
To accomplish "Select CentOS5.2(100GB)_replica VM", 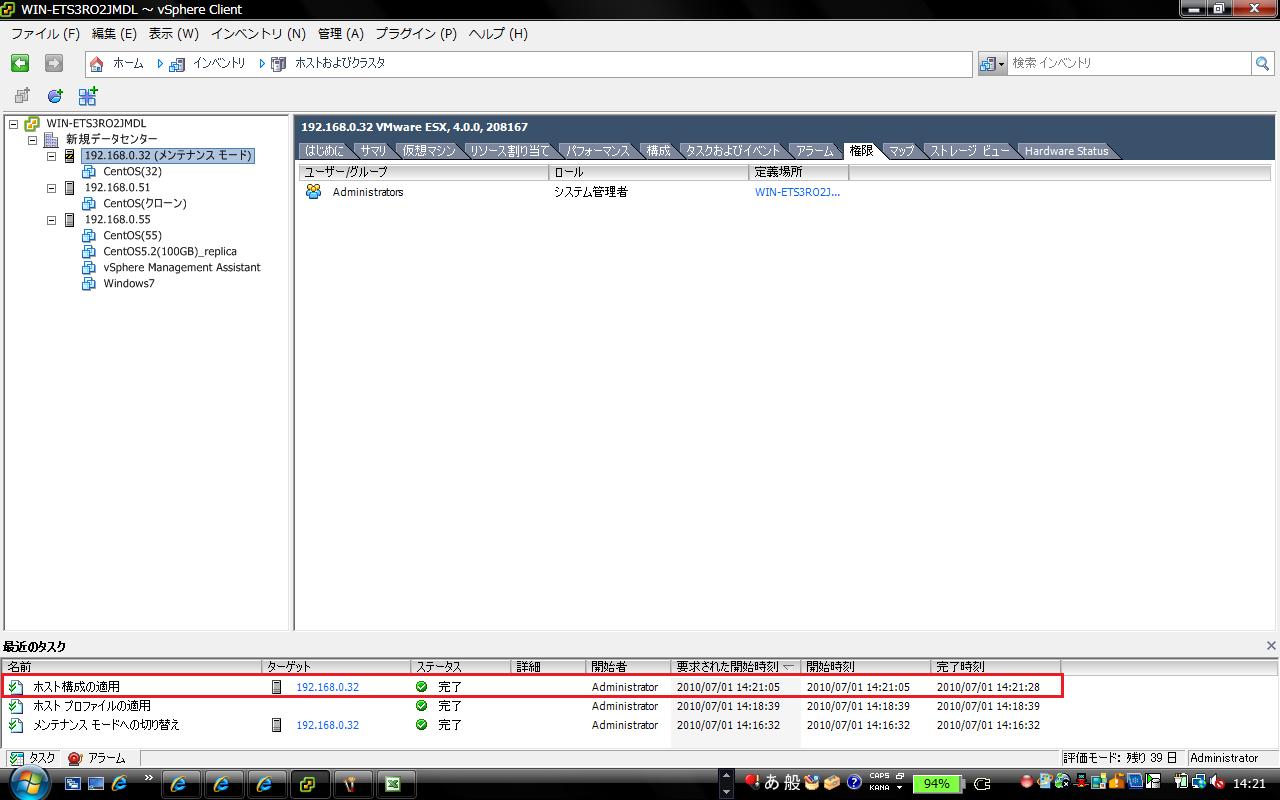I will tap(170, 251).
